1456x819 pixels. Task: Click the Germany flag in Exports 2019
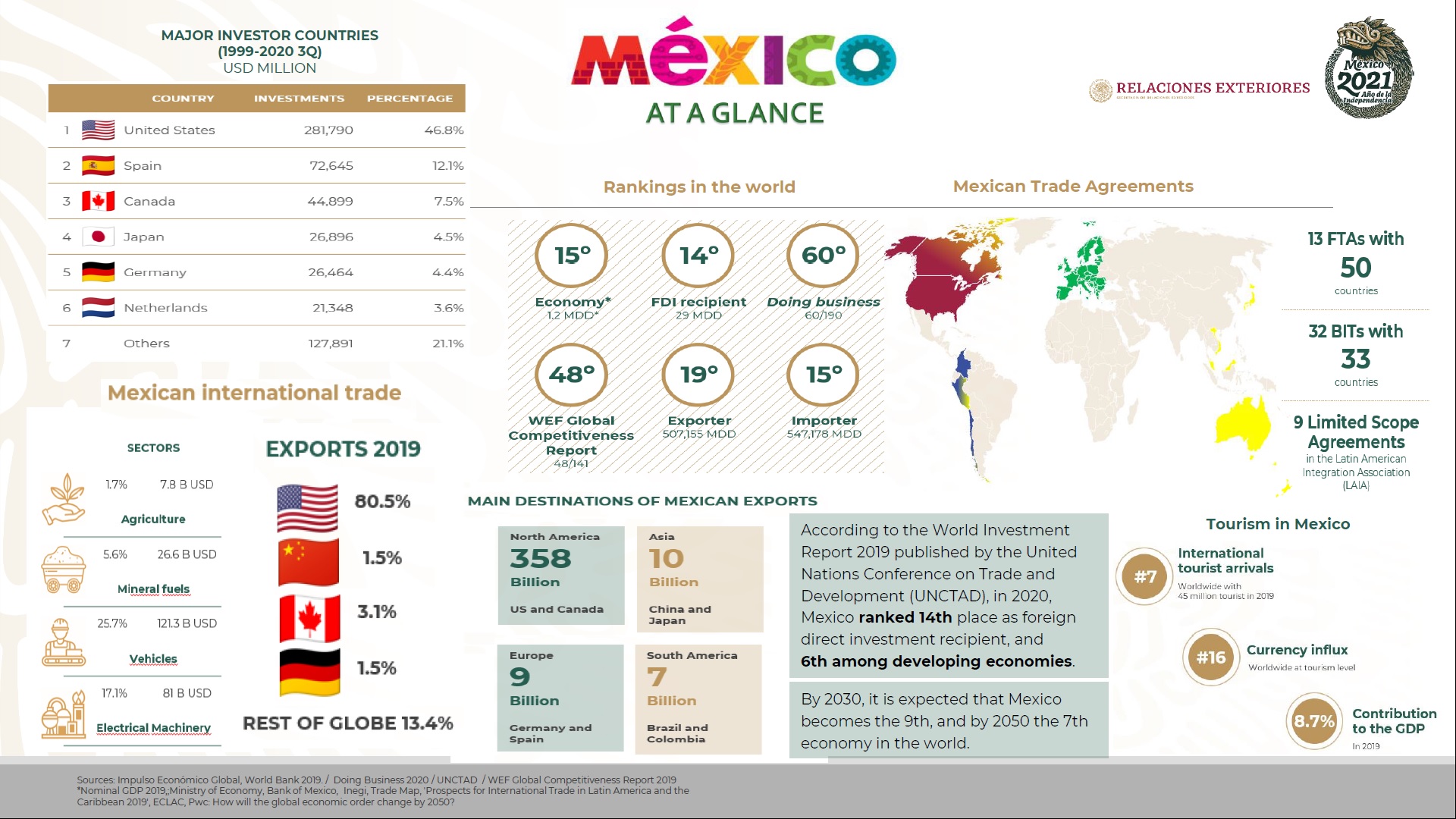tap(309, 673)
